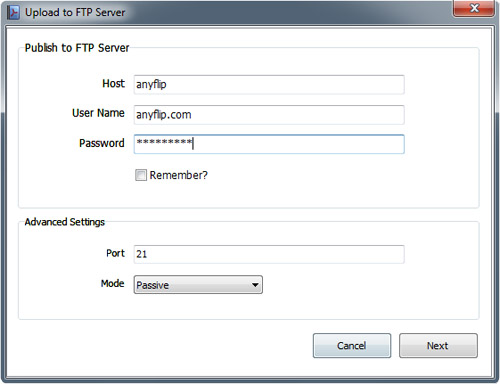Focus the Host input field
500x384 pixels.
tap(269, 85)
